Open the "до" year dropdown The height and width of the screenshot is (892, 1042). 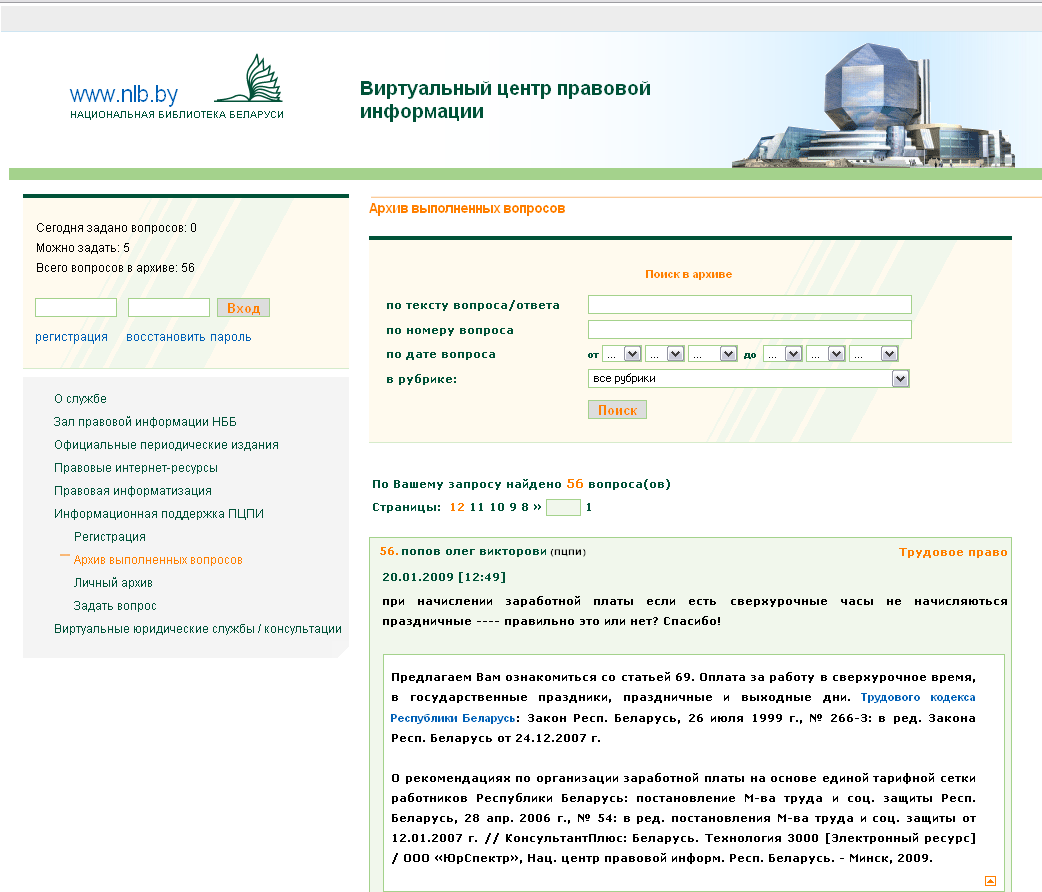point(874,353)
